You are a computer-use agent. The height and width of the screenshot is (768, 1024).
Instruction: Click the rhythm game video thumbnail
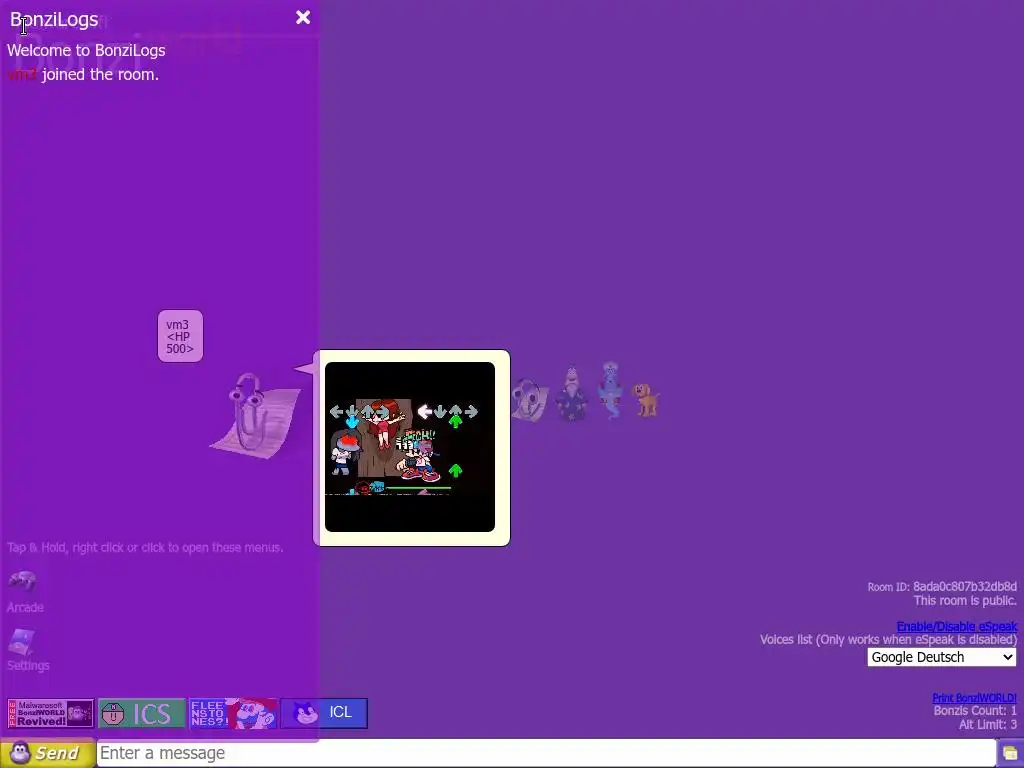point(409,447)
